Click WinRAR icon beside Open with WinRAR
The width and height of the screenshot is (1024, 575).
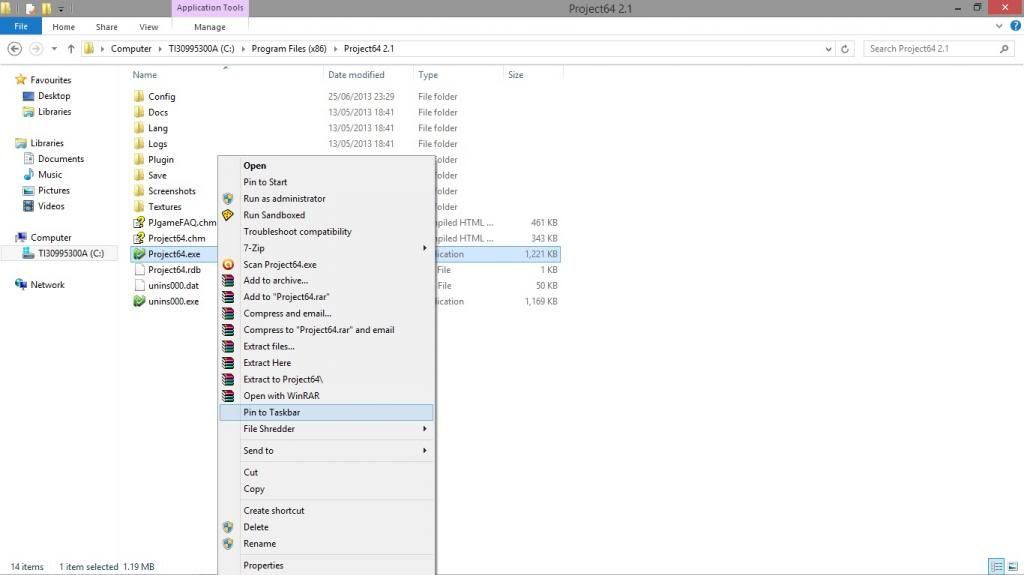pyautogui.click(x=228, y=395)
